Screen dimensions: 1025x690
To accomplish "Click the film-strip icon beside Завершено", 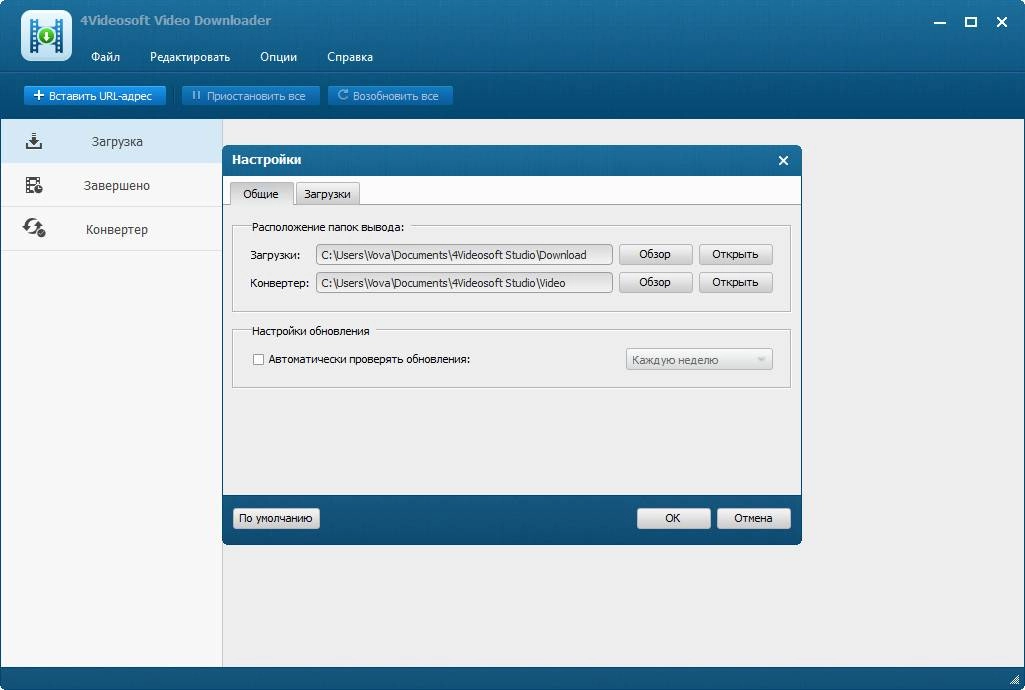I will tap(34, 185).
